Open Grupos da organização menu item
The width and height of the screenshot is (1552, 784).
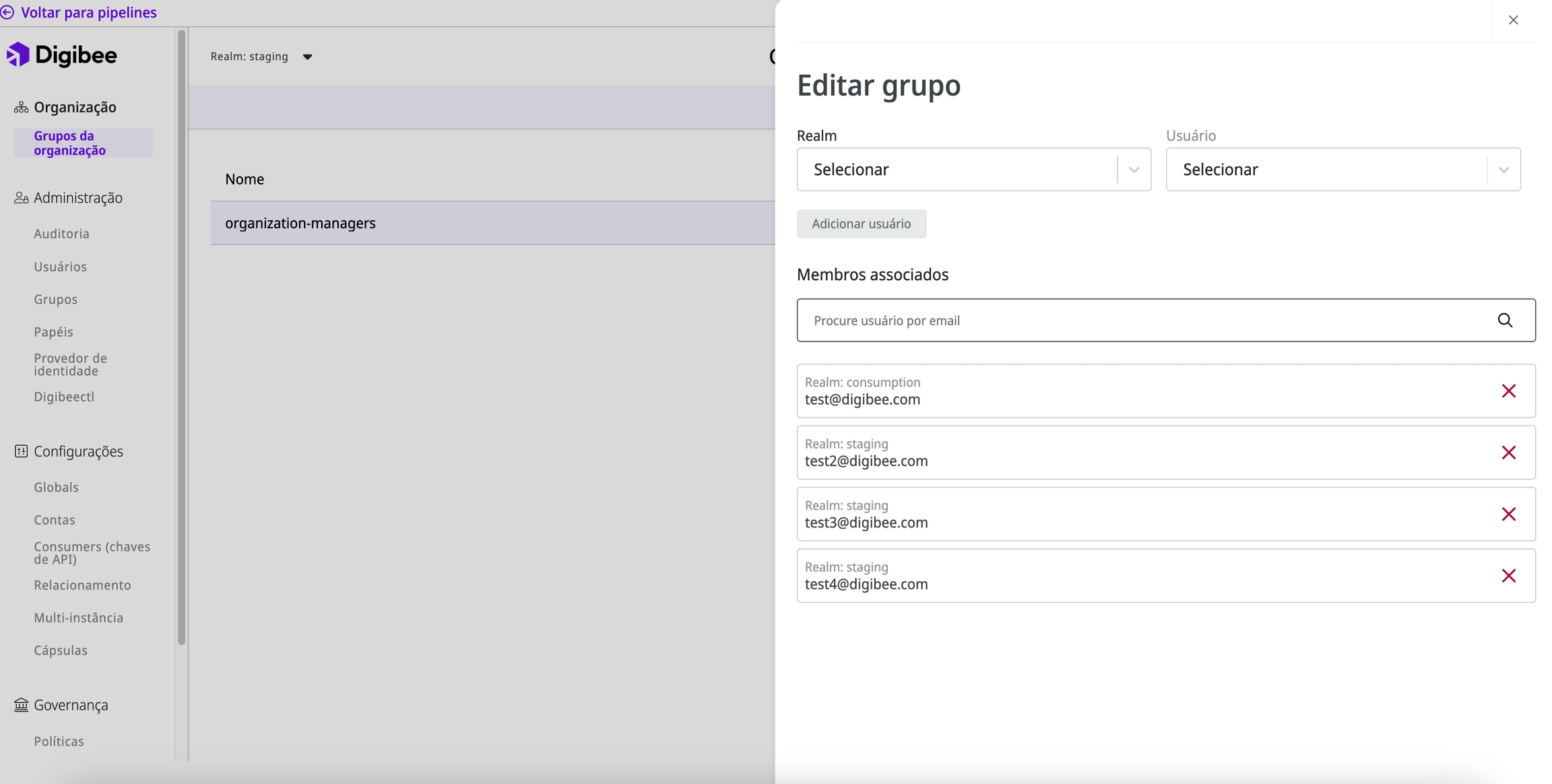(x=70, y=143)
